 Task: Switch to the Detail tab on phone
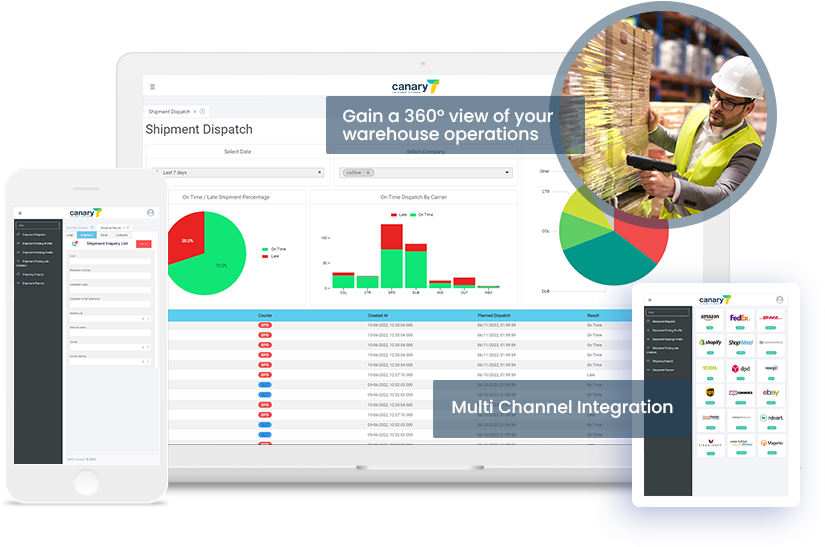coord(104,235)
